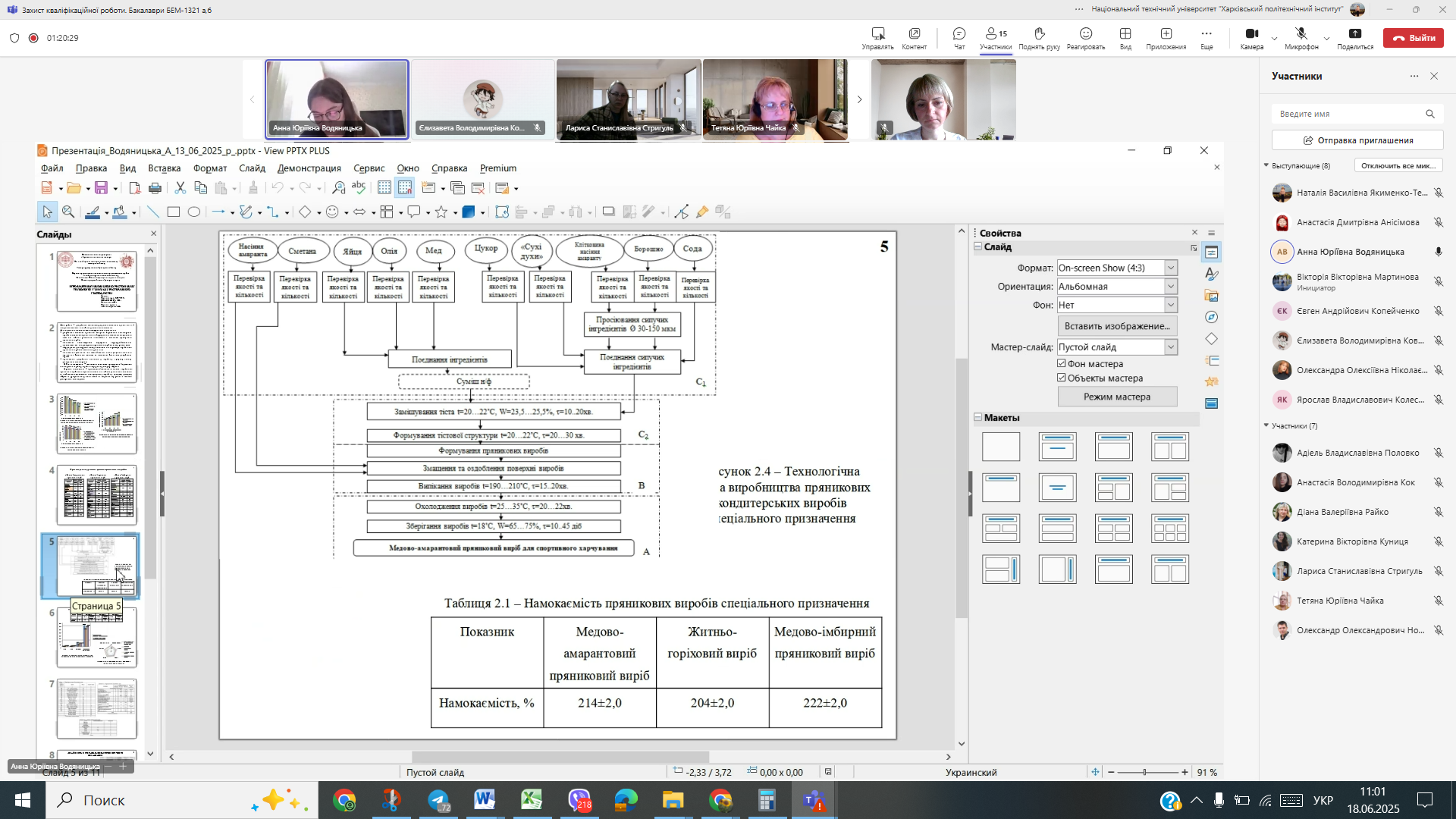
Task: Open the 'Ориентация' dropdown
Action: [1170, 287]
